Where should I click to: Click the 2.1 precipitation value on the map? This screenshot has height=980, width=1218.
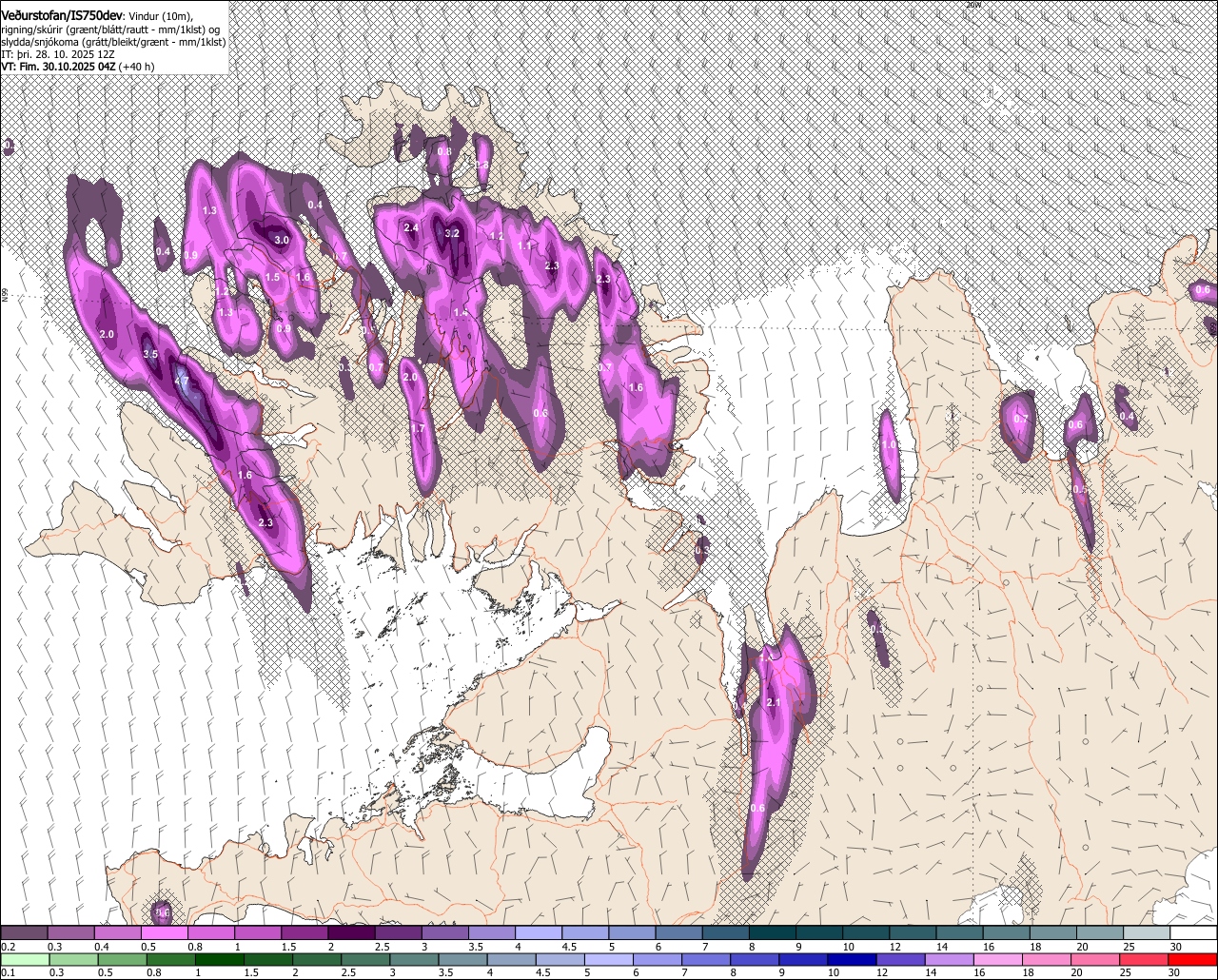click(x=774, y=703)
